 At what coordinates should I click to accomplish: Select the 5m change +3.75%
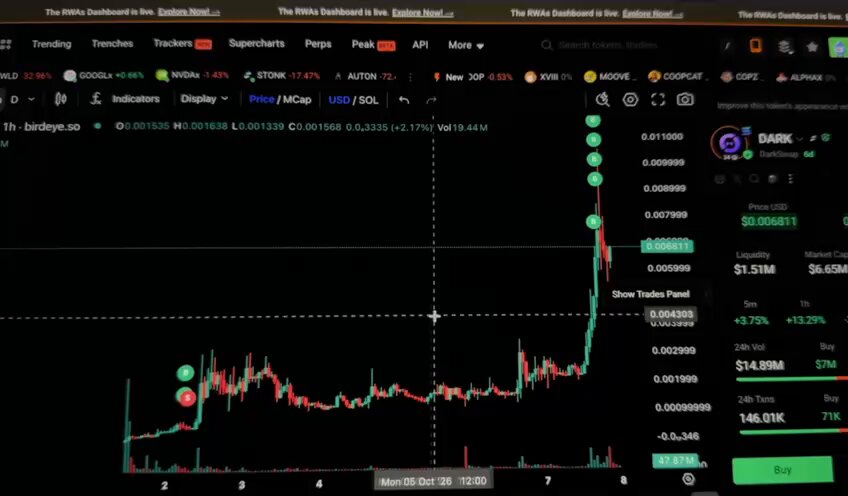pos(751,320)
